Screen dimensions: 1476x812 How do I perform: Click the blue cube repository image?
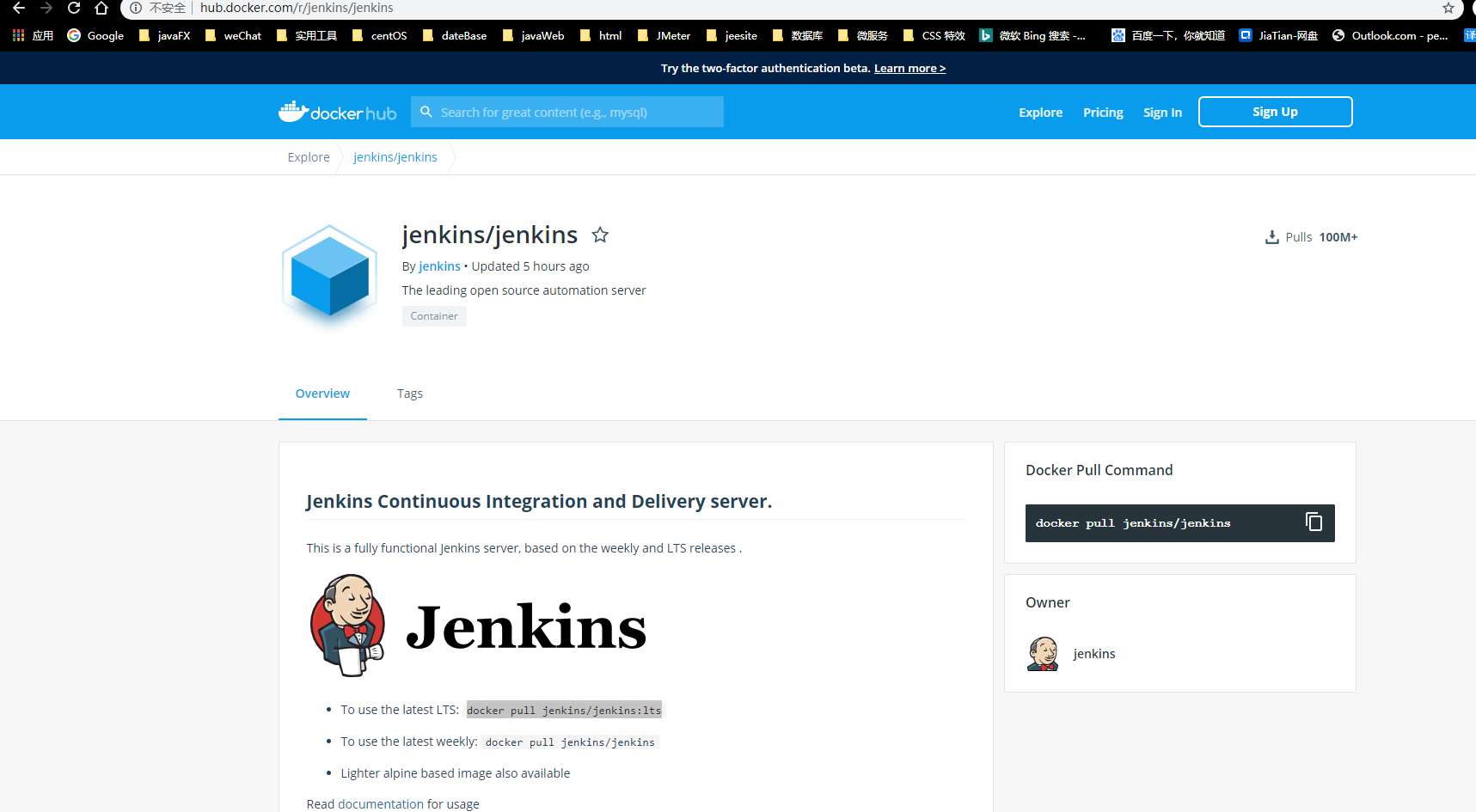[329, 275]
